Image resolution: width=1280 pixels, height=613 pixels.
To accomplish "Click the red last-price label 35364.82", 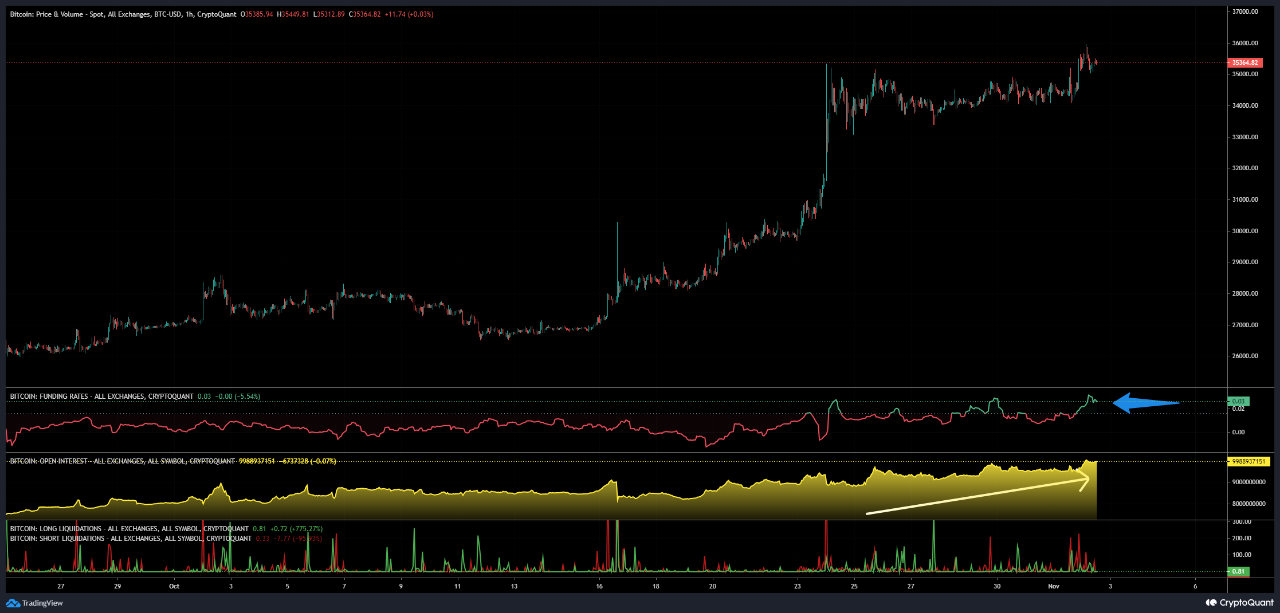I will 1246,61.
